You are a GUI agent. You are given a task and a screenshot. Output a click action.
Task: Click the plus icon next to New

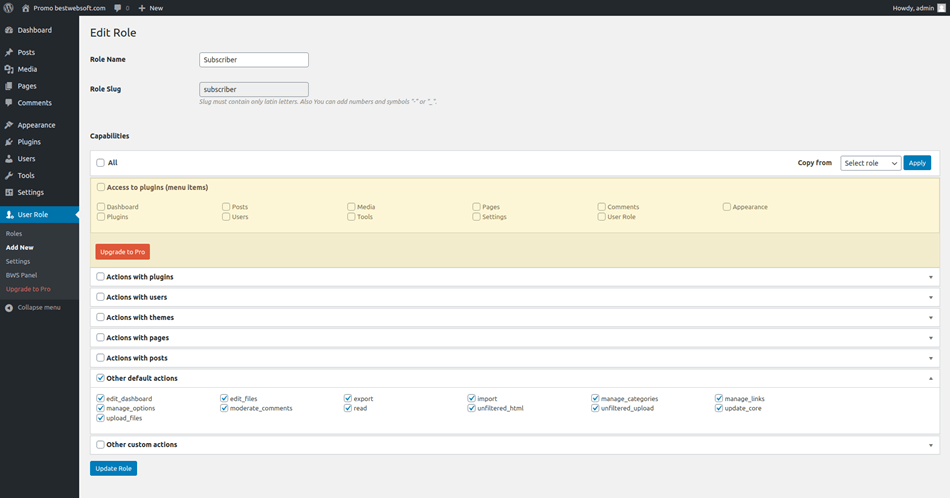coord(142,8)
